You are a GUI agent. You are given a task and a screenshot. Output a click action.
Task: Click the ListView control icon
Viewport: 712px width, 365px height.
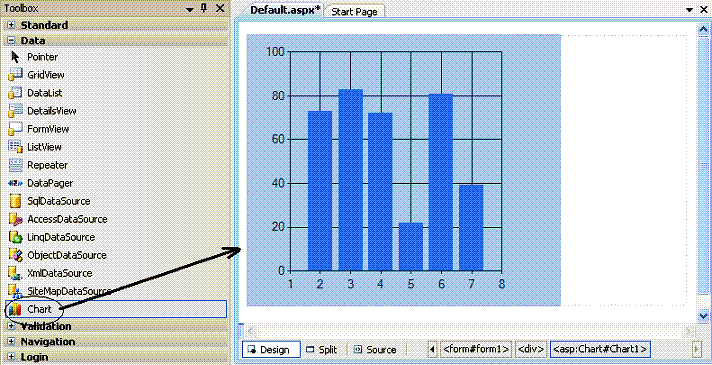click(x=15, y=147)
